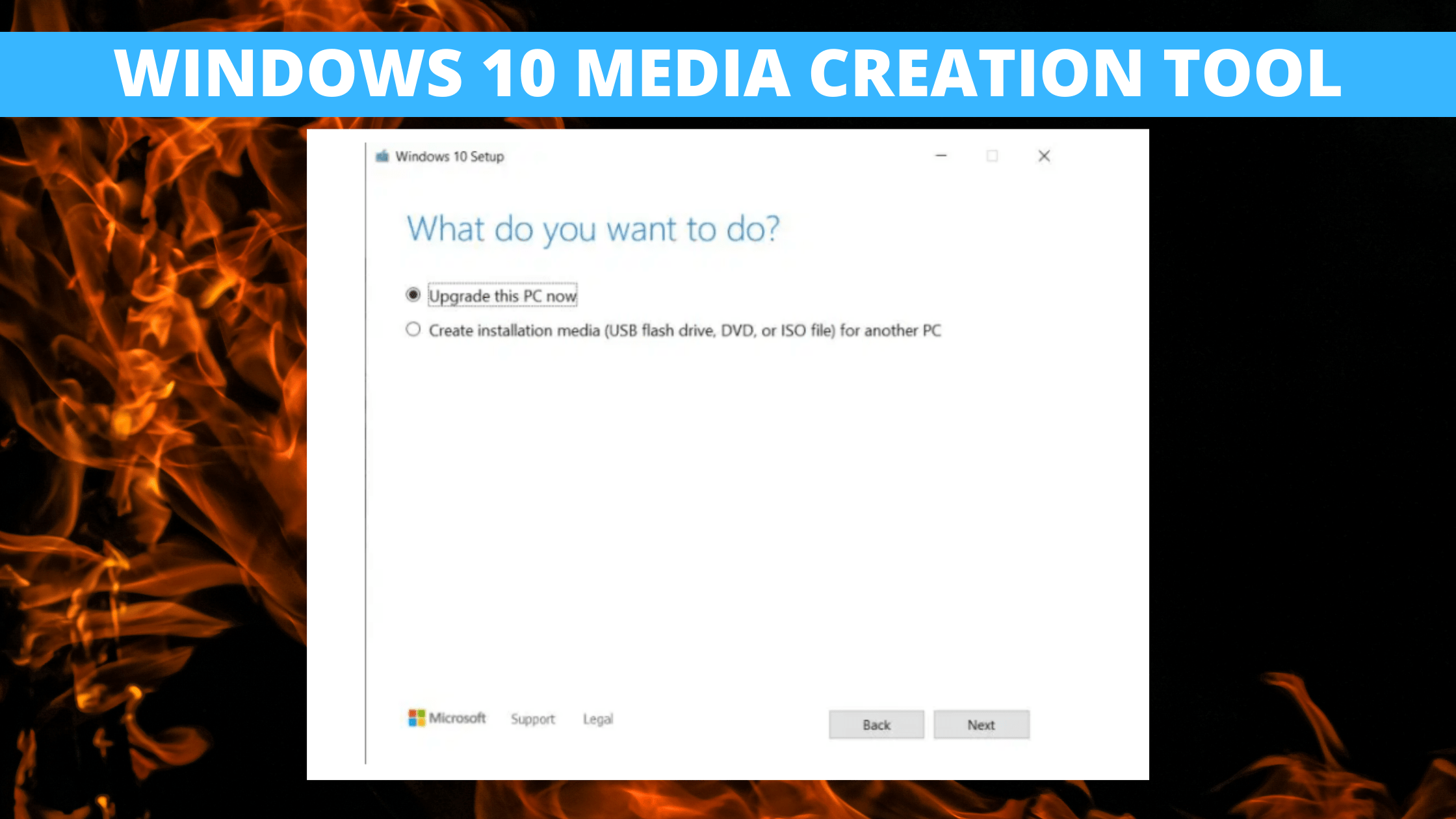Open the Support link
Screen dimensions: 1456x819
(x=532, y=719)
